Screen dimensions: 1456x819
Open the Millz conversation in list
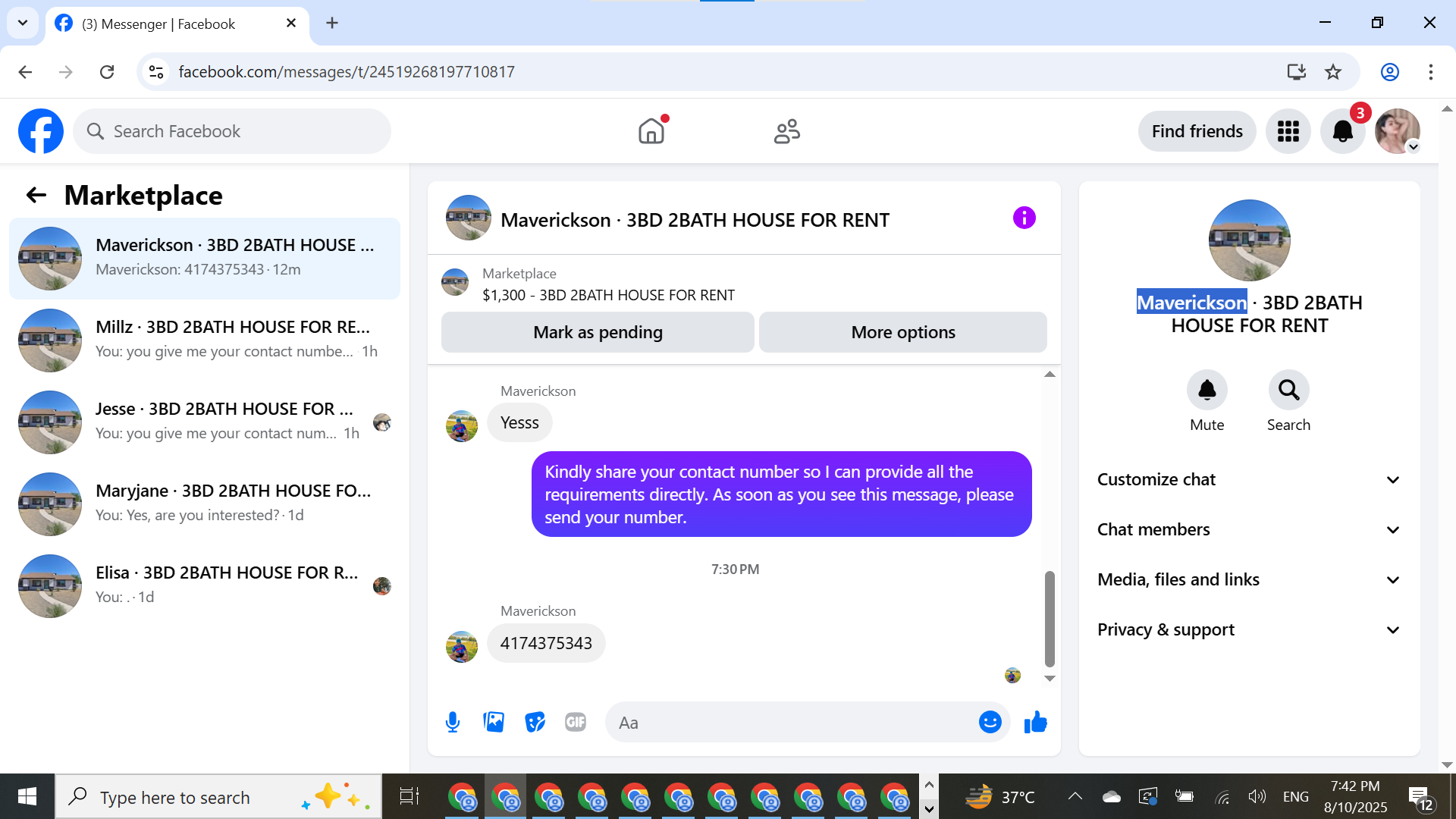[205, 339]
